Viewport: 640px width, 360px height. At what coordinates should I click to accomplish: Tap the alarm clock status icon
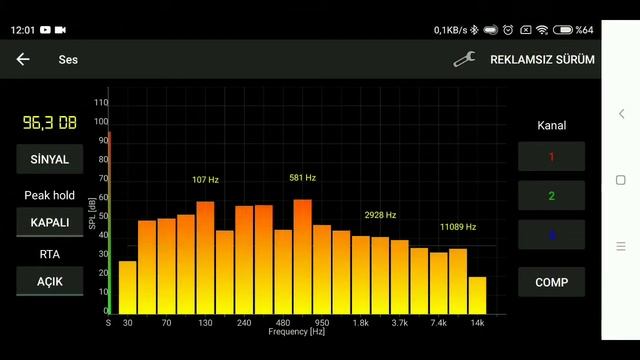[508, 30]
